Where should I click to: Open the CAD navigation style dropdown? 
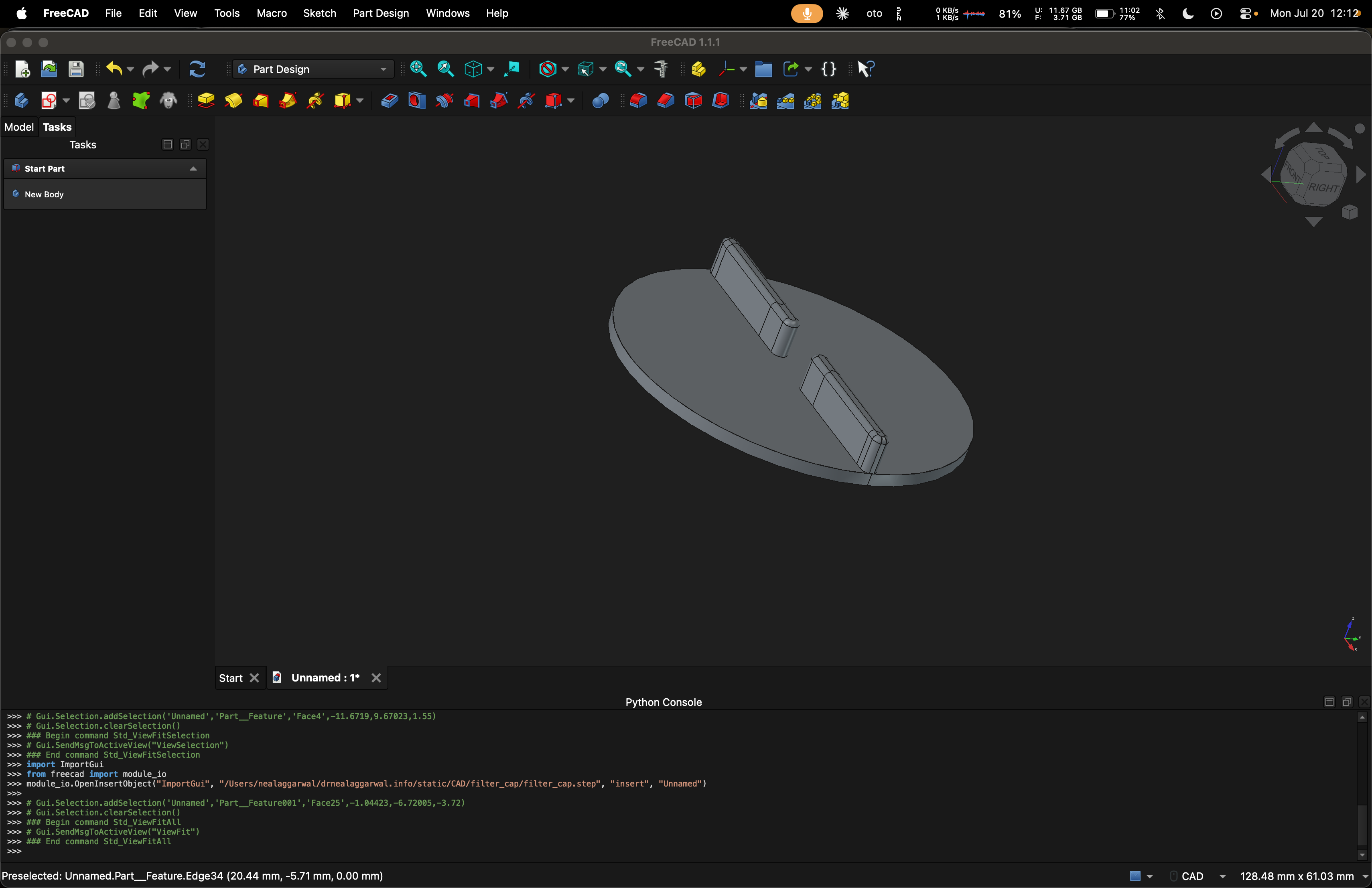[1199, 876]
